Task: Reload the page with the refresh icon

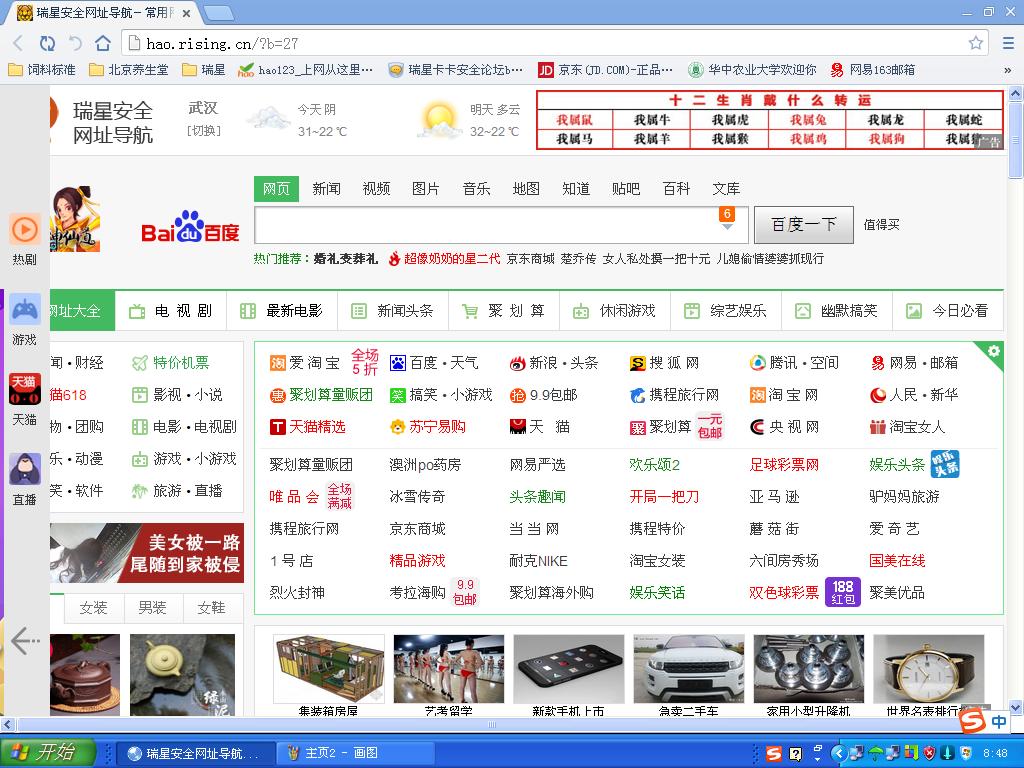Action: point(47,43)
